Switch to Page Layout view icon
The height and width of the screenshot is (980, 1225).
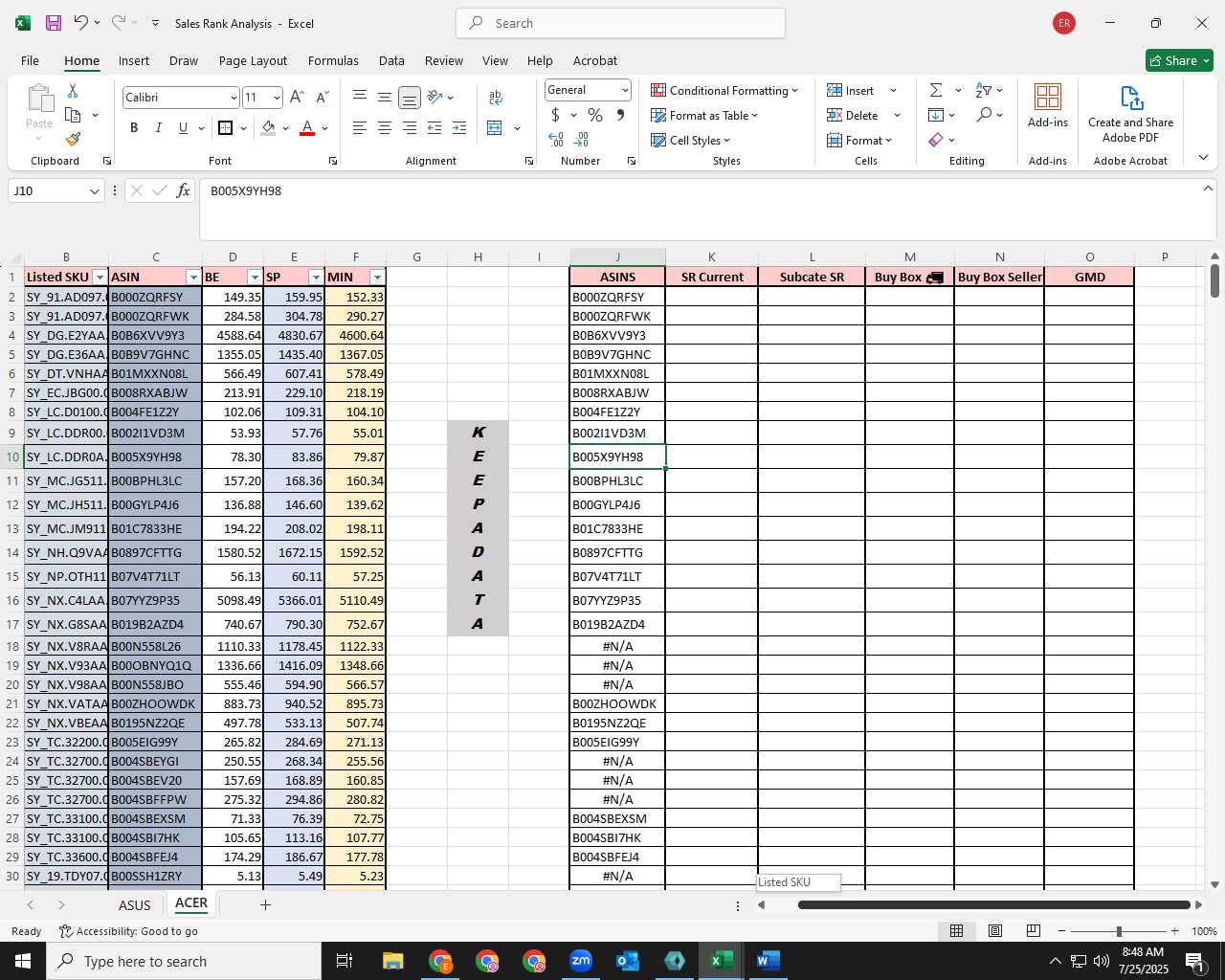pos(995,931)
